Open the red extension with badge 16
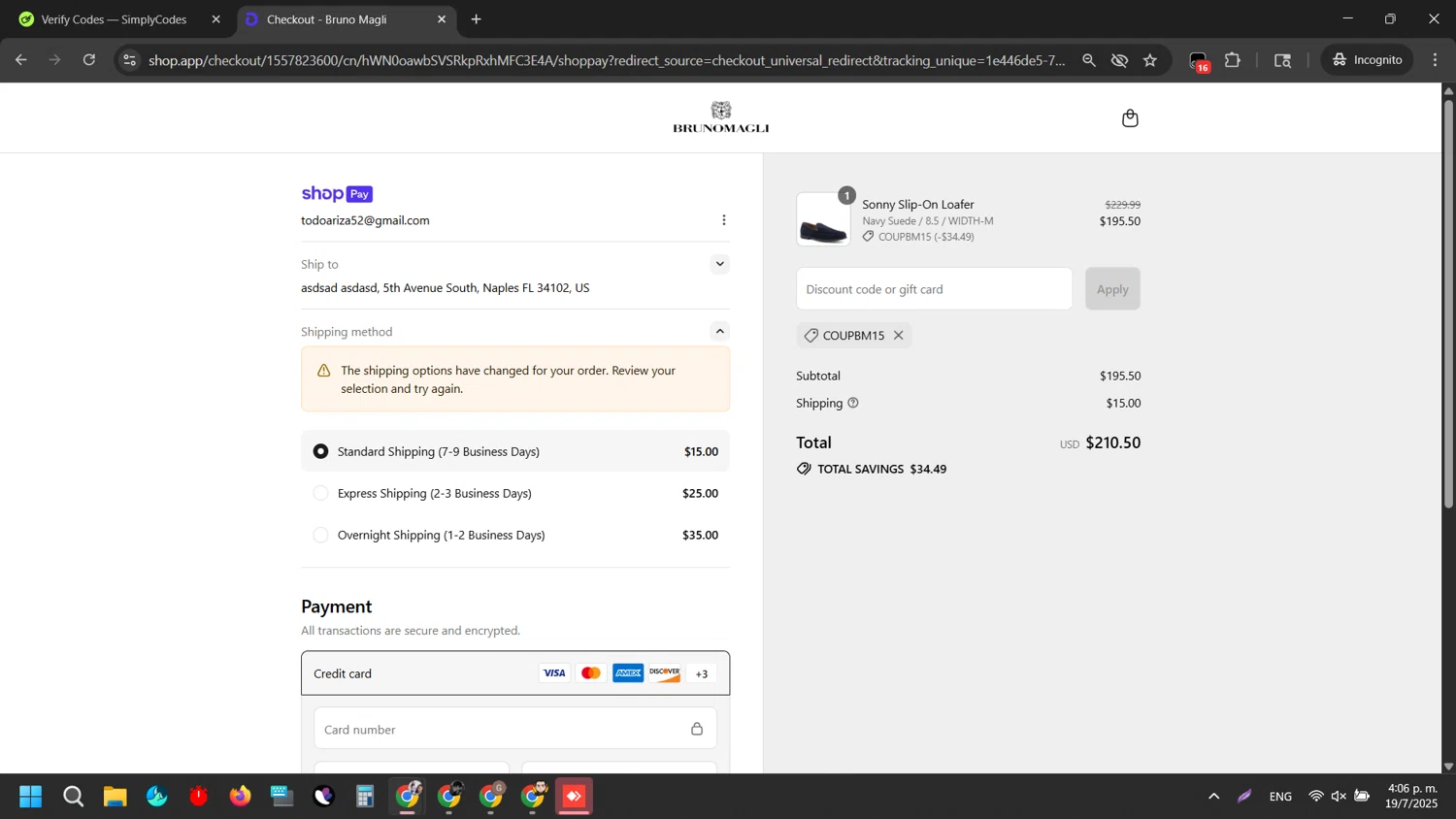This screenshot has width=1456, height=819. pos(1200,61)
